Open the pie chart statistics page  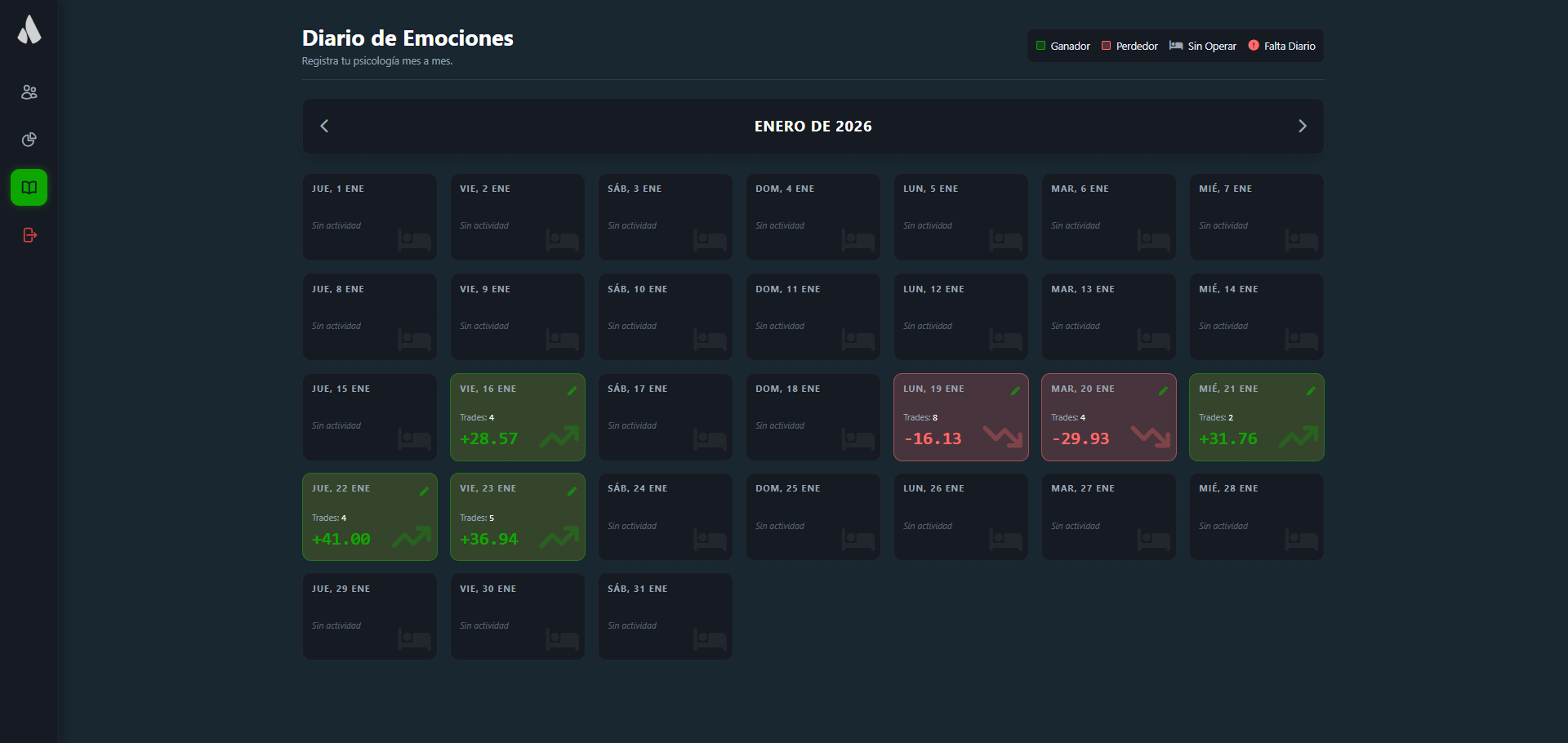[x=29, y=140]
